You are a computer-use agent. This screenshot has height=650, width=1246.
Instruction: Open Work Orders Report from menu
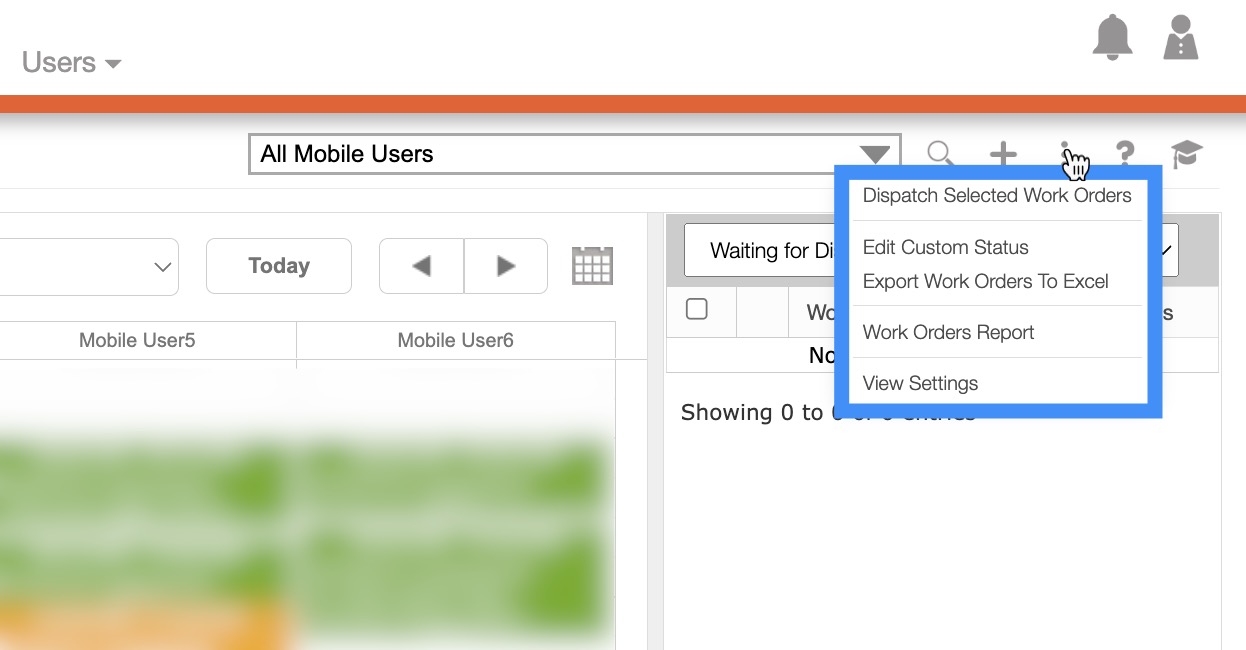coord(948,333)
